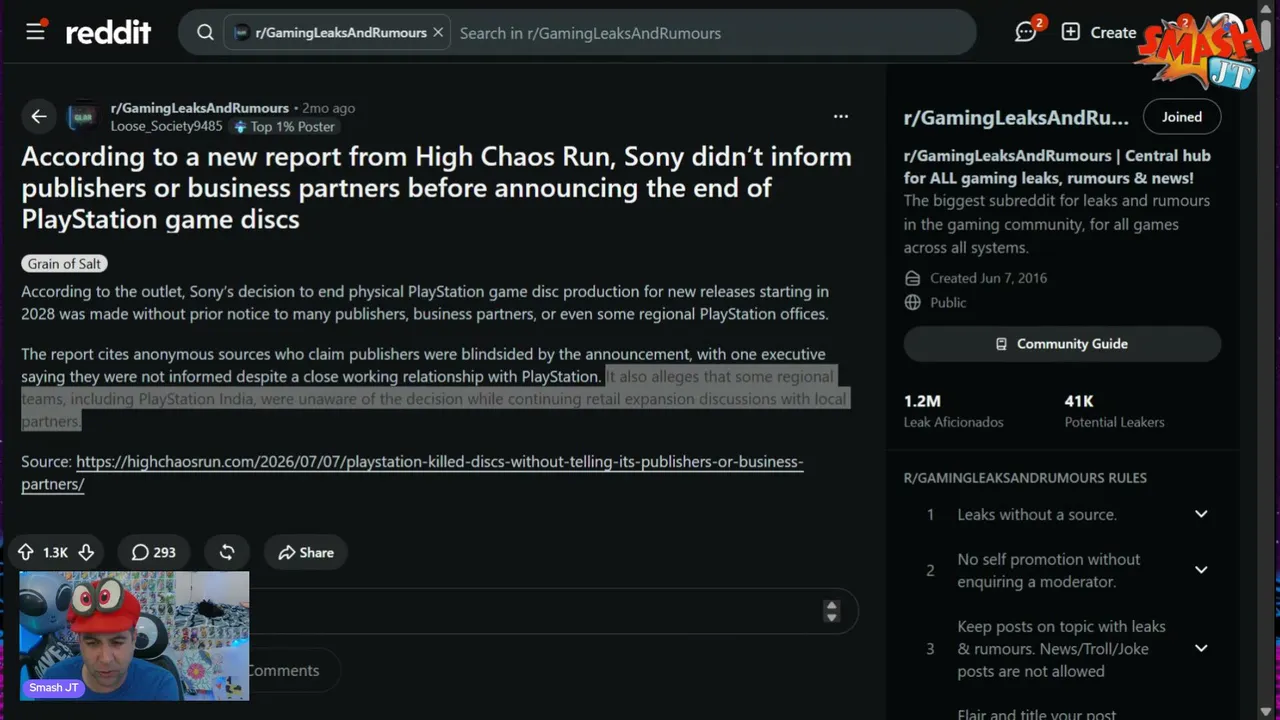Expand rule 2 No self promotion

pyautogui.click(x=1201, y=570)
